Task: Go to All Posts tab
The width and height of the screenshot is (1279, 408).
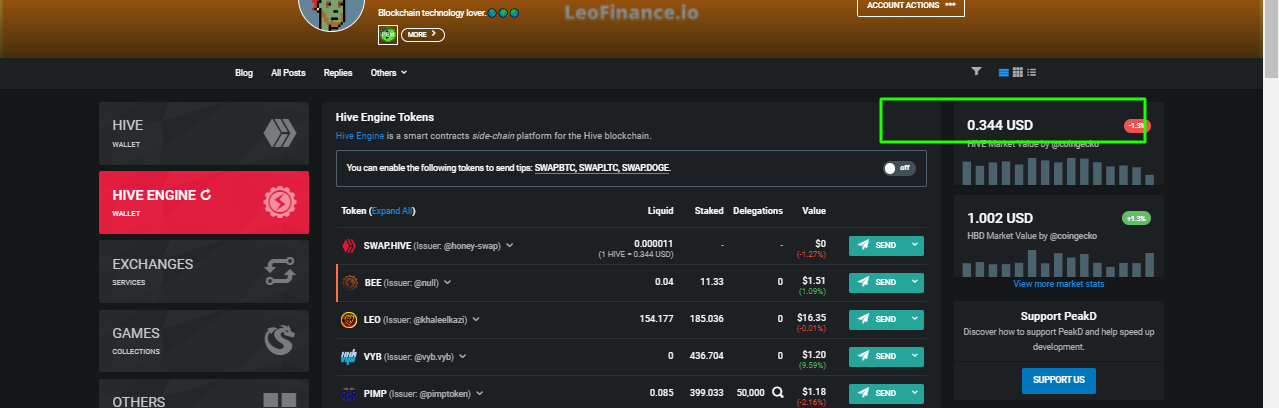Action: (288, 72)
